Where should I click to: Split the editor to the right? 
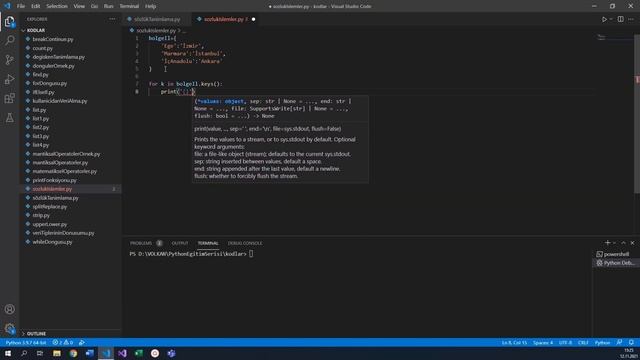coord(620,19)
